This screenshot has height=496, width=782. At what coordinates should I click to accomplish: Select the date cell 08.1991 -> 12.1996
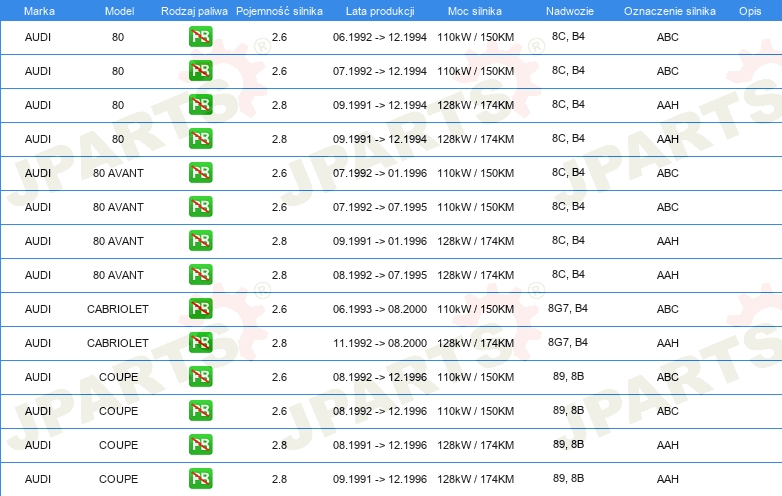(380, 445)
